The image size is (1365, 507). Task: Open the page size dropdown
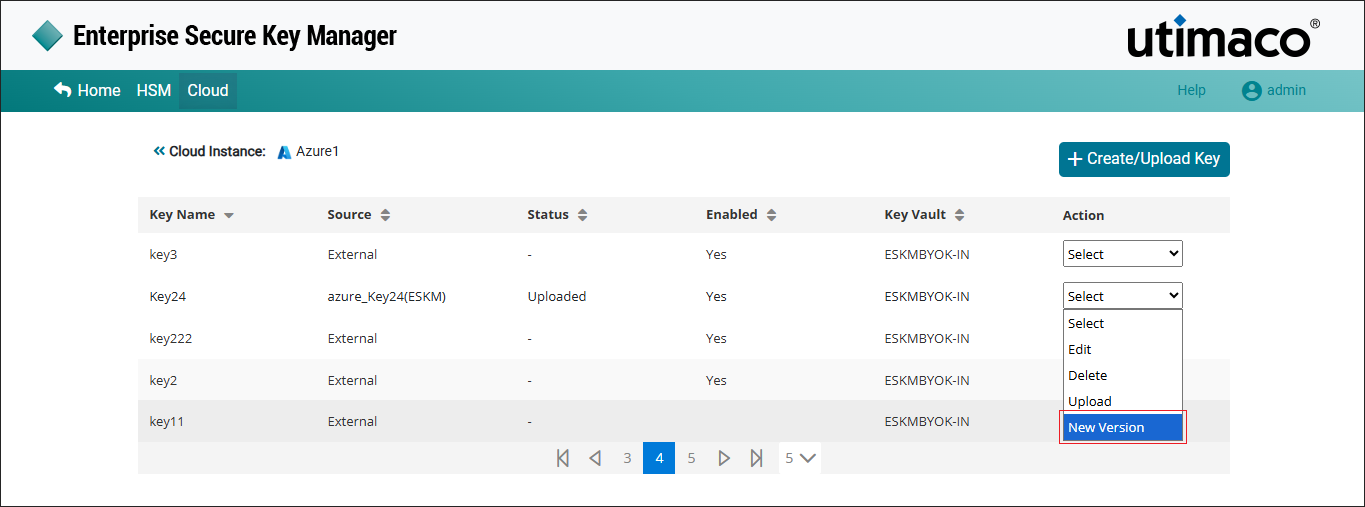pyautogui.click(x=800, y=458)
